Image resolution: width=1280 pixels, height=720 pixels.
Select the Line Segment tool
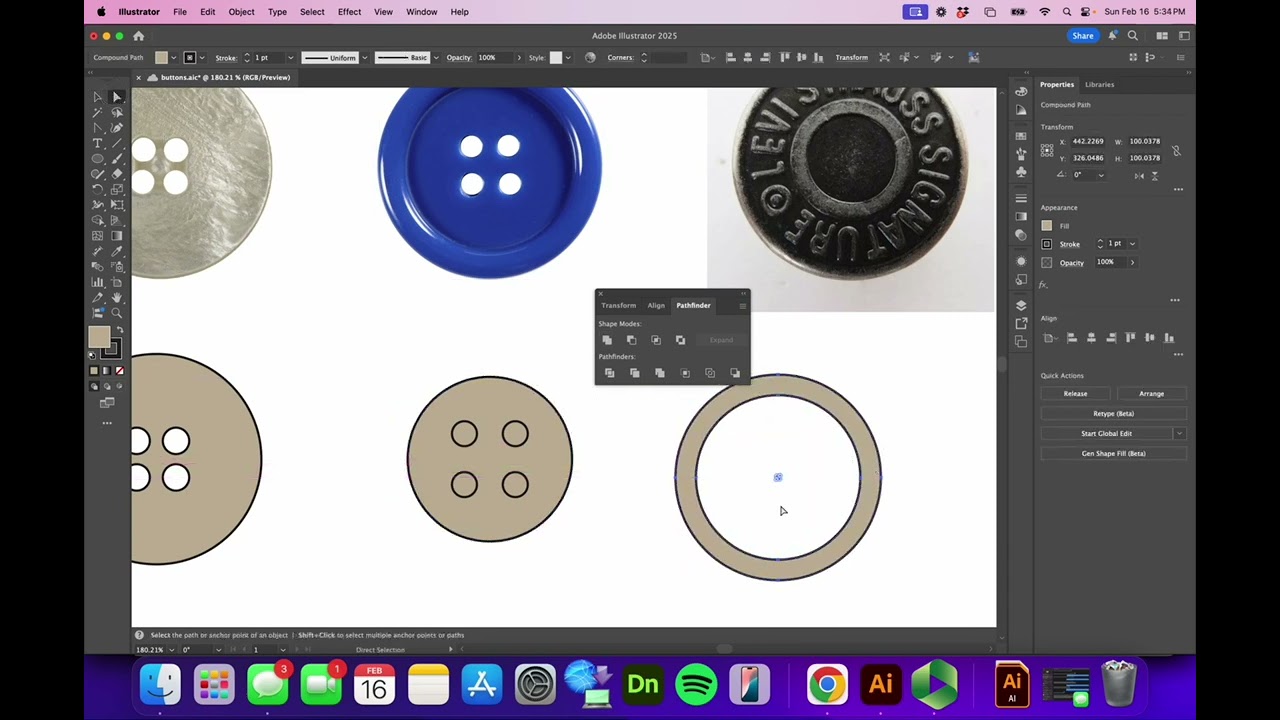(x=117, y=144)
